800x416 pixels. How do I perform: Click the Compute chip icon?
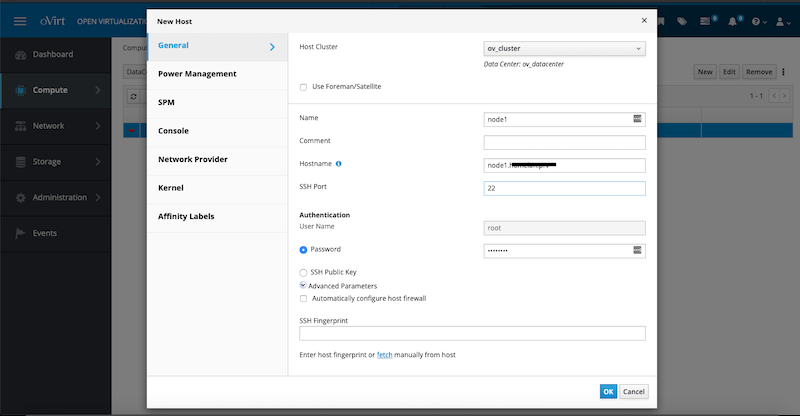pos(20,90)
